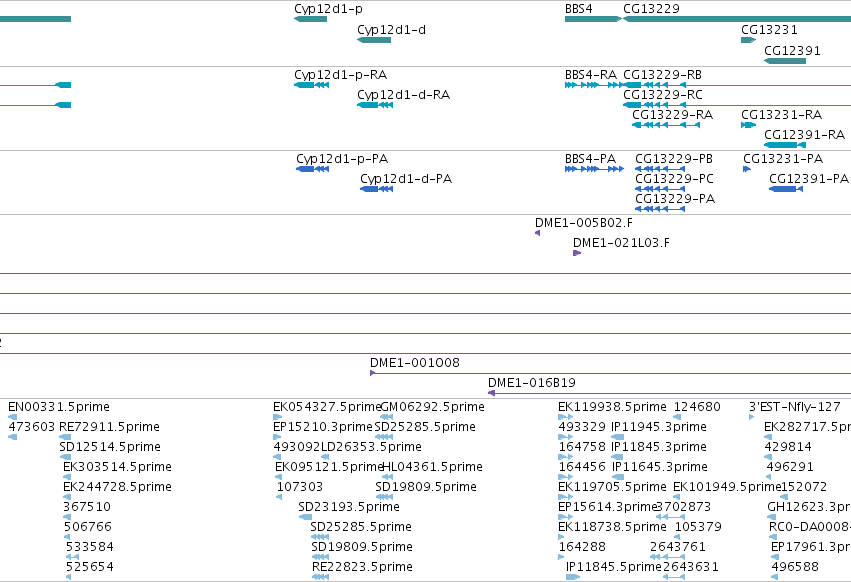Open the 3'EST-Nfly-127 feature
The width and height of the screenshot is (851, 582).
pos(752,417)
